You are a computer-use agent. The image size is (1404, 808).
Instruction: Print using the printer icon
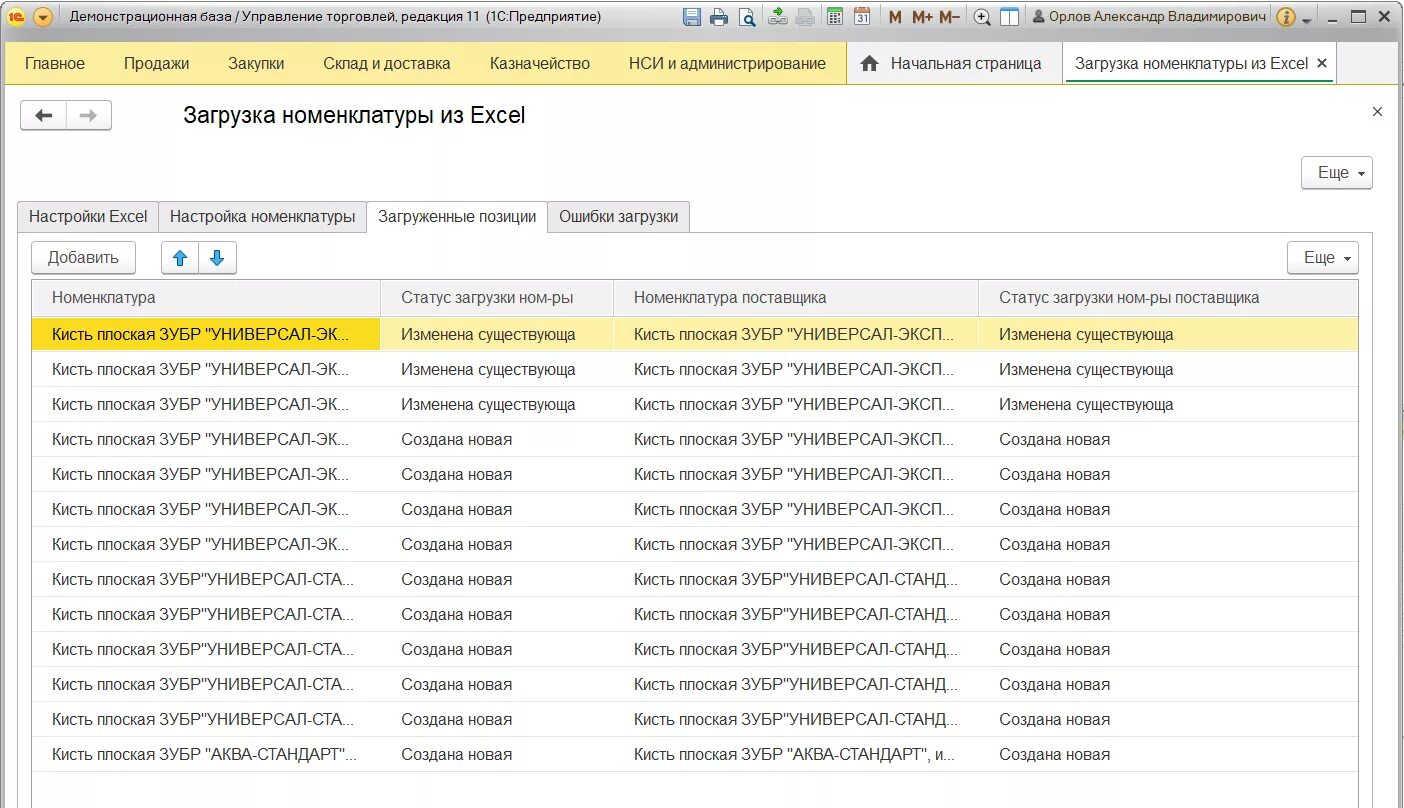718,17
